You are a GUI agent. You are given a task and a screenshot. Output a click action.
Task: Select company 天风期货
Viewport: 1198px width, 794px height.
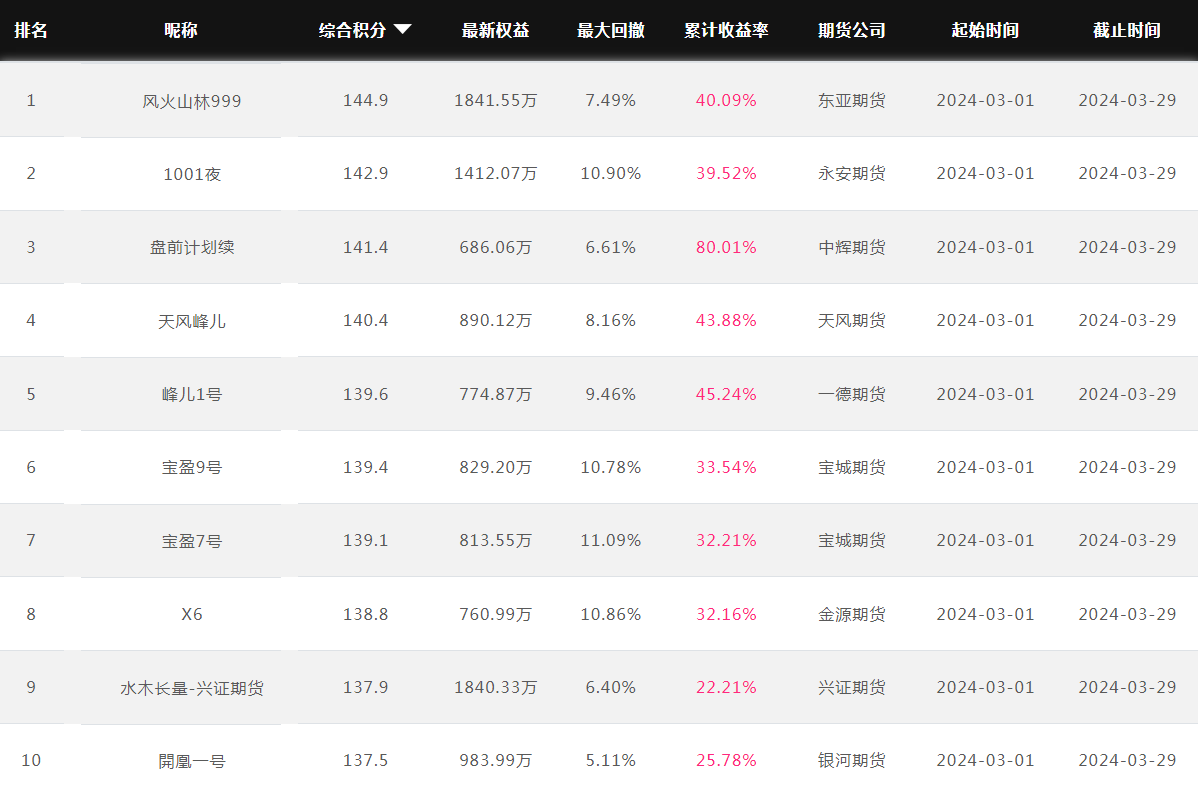tap(852, 320)
